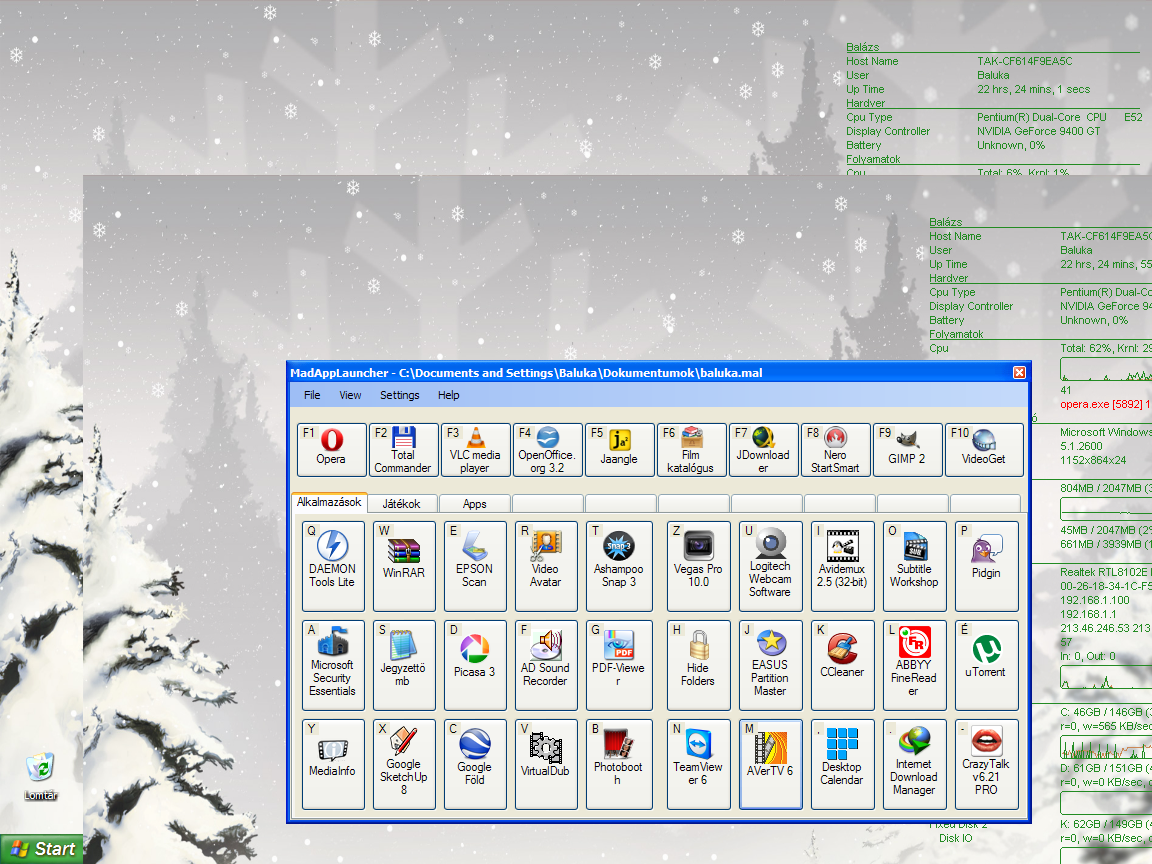The width and height of the screenshot is (1152, 864).
Task: Launch AVerTV 6
Action: [x=771, y=764]
